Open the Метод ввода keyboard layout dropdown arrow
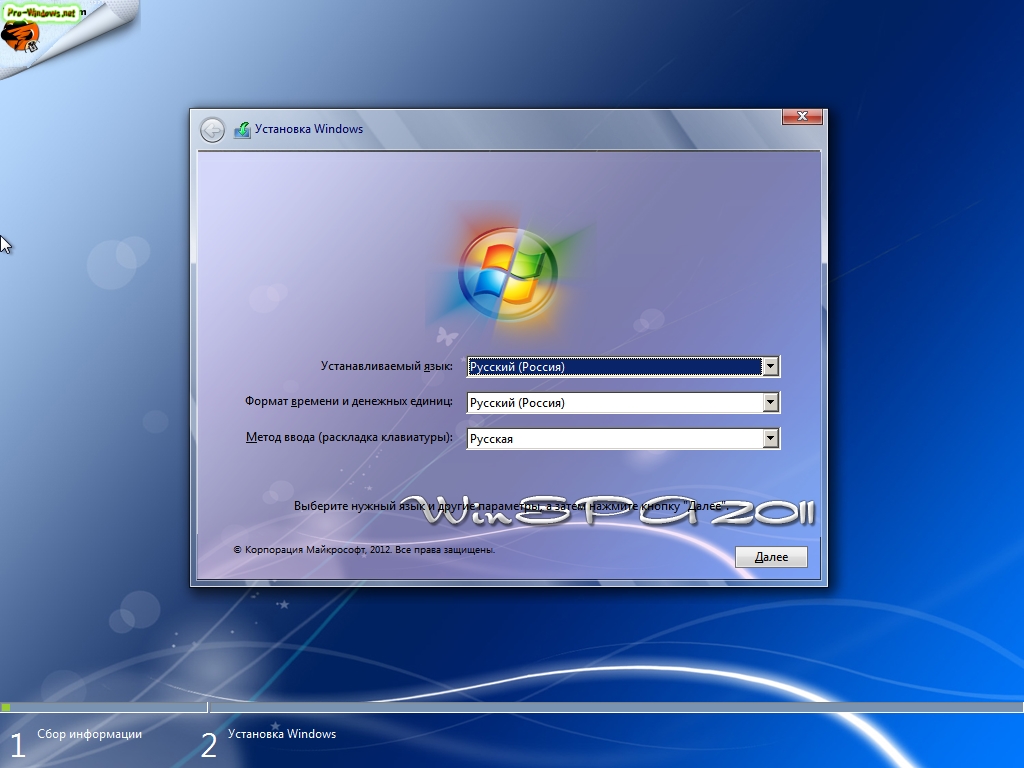Screen dimensions: 1024x768 pos(771,438)
